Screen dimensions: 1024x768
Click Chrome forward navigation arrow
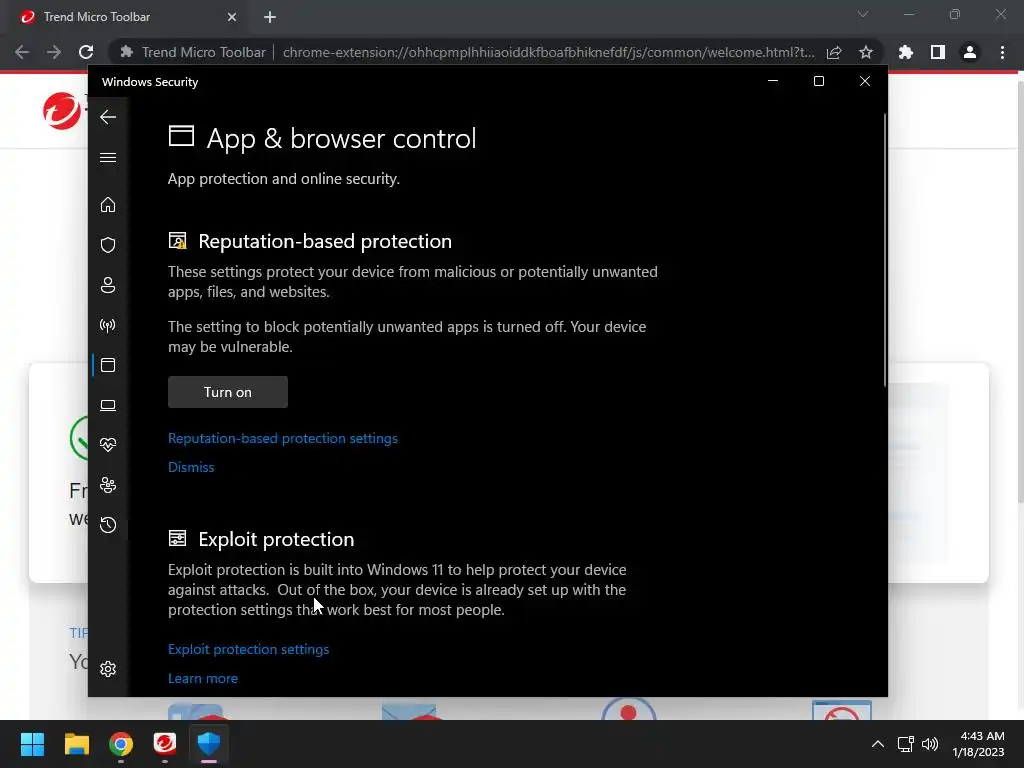(x=54, y=52)
